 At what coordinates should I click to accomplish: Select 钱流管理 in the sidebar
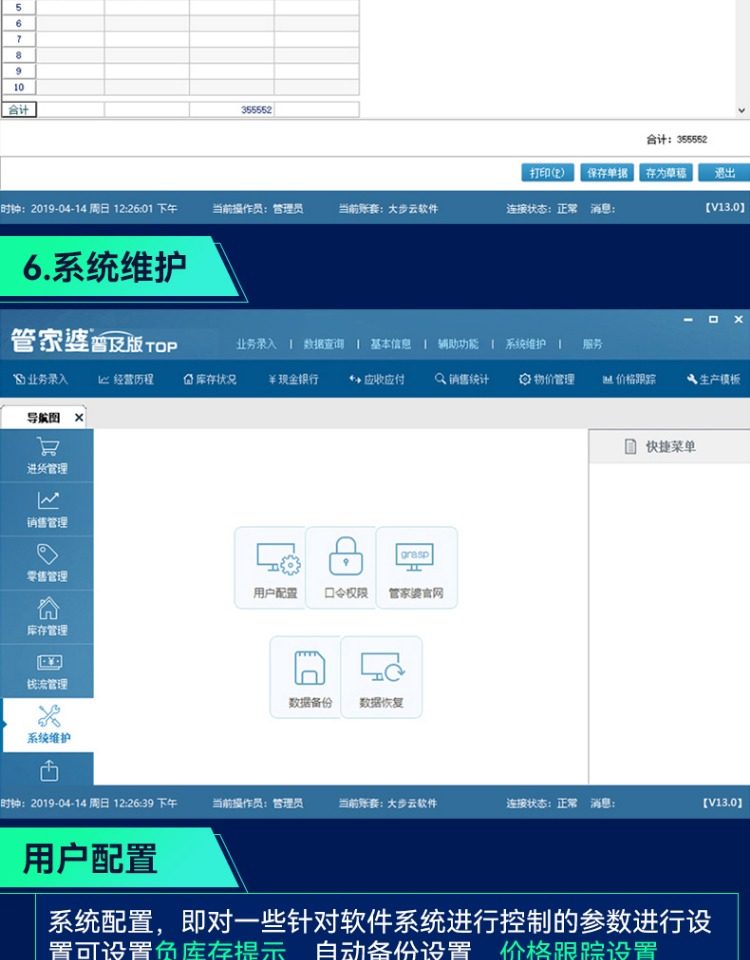pos(47,671)
